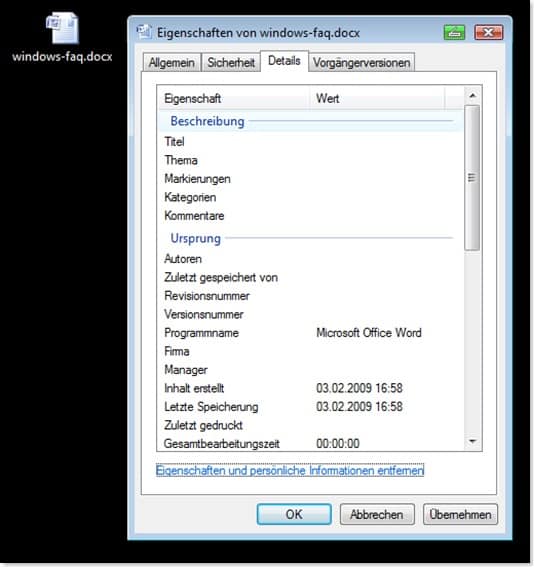Select the Details tab
This screenshot has width=534, height=567.
coord(284,61)
